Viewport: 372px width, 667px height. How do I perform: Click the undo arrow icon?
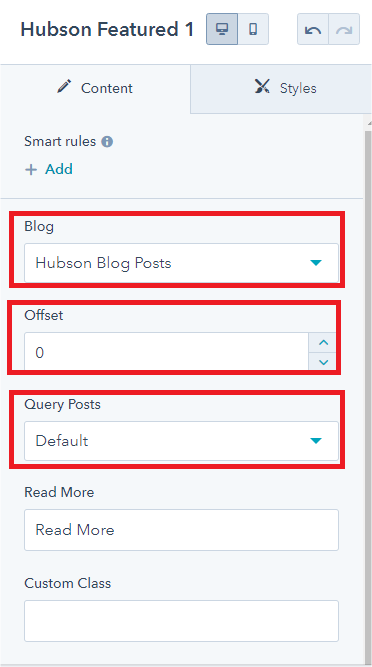313,29
